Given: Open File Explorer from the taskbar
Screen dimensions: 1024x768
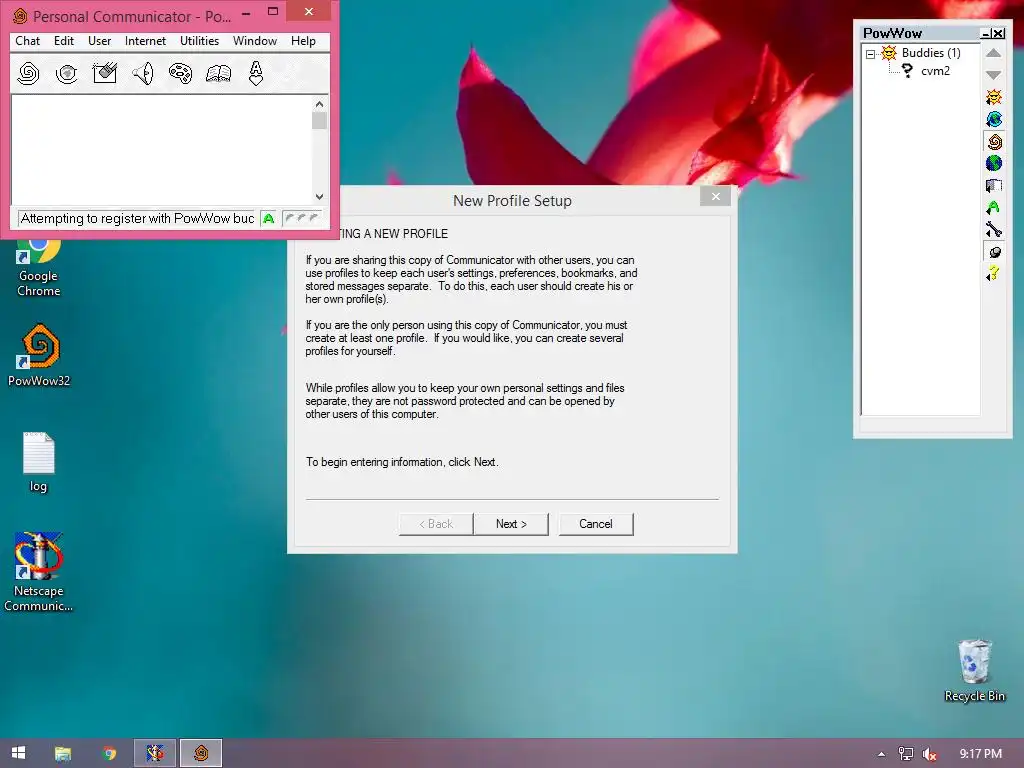Looking at the screenshot, I should coord(63,754).
